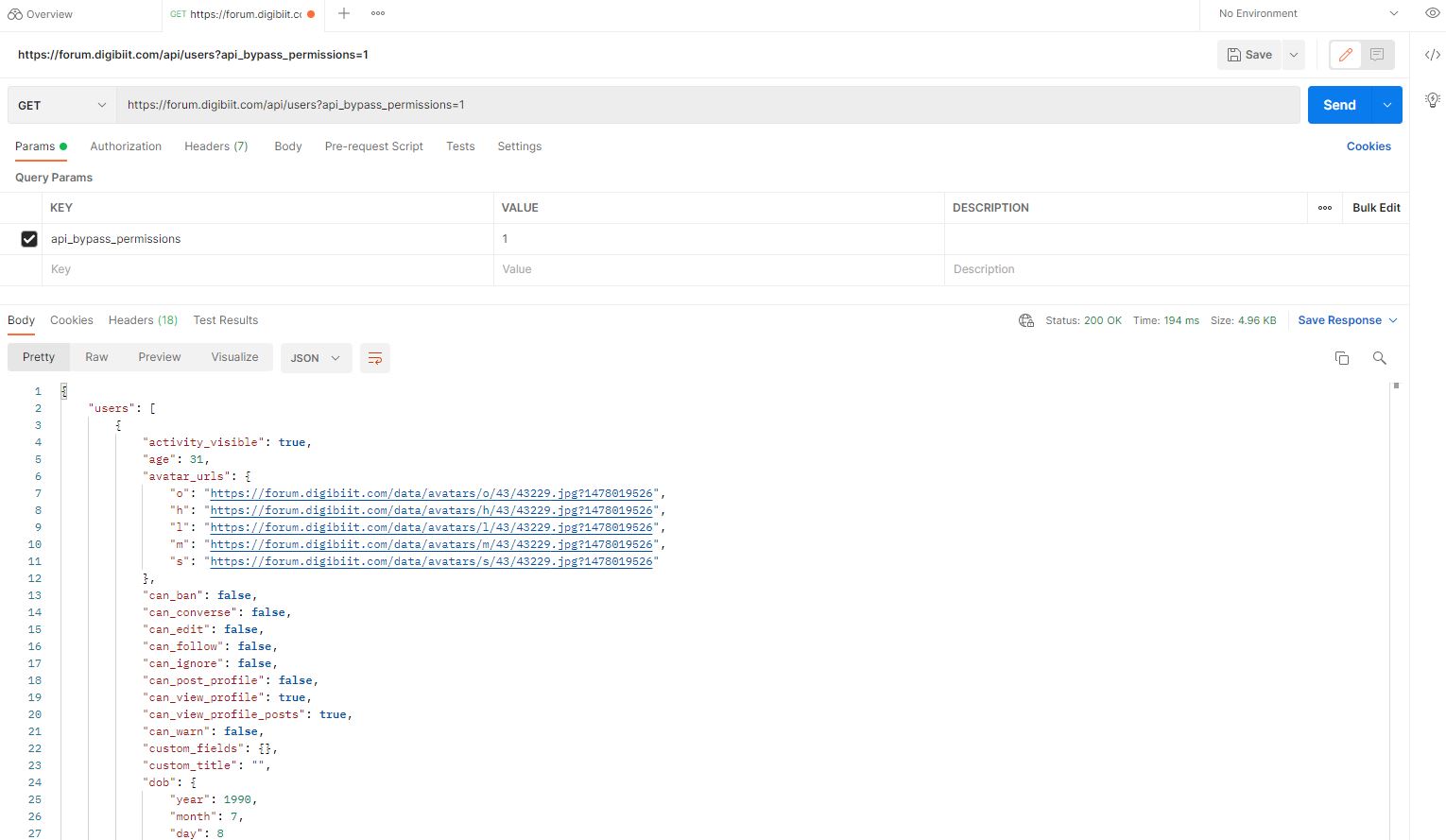Image resolution: width=1446 pixels, height=840 pixels.
Task: Switch to the Authorization tab
Action: coord(126,146)
